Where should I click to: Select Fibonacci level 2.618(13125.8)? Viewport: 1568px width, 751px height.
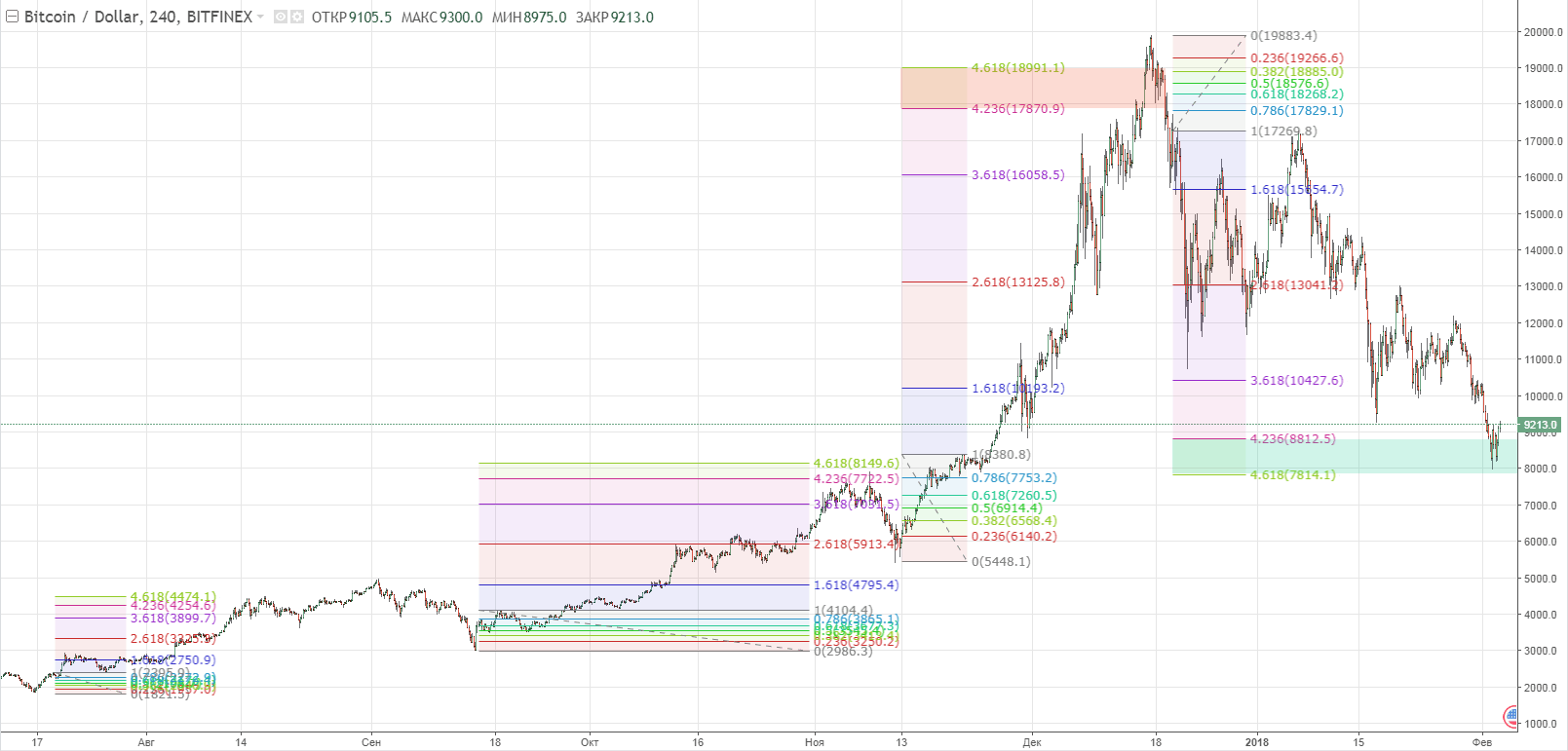pos(1017,282)
